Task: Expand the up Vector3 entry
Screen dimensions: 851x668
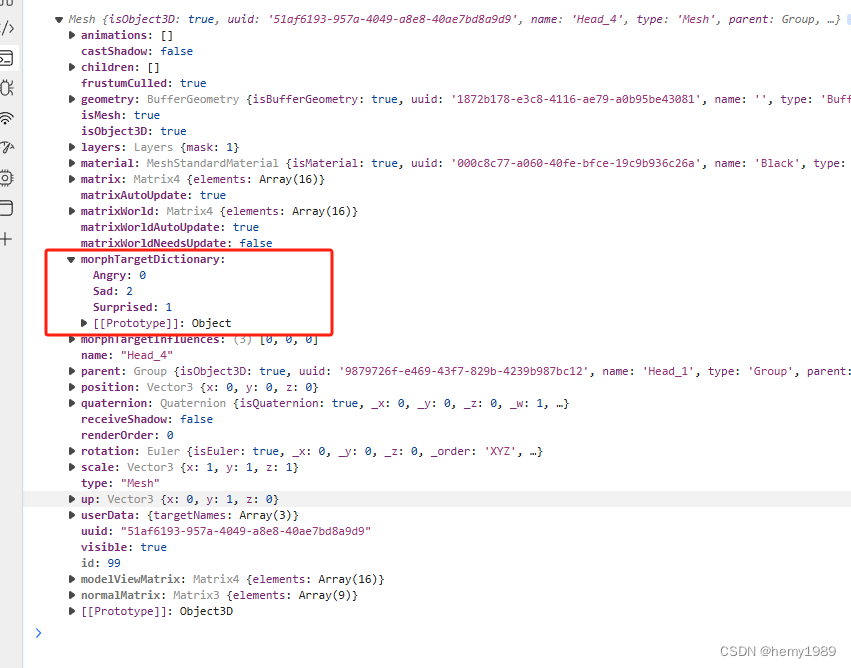Action: [x=72, y=499]
